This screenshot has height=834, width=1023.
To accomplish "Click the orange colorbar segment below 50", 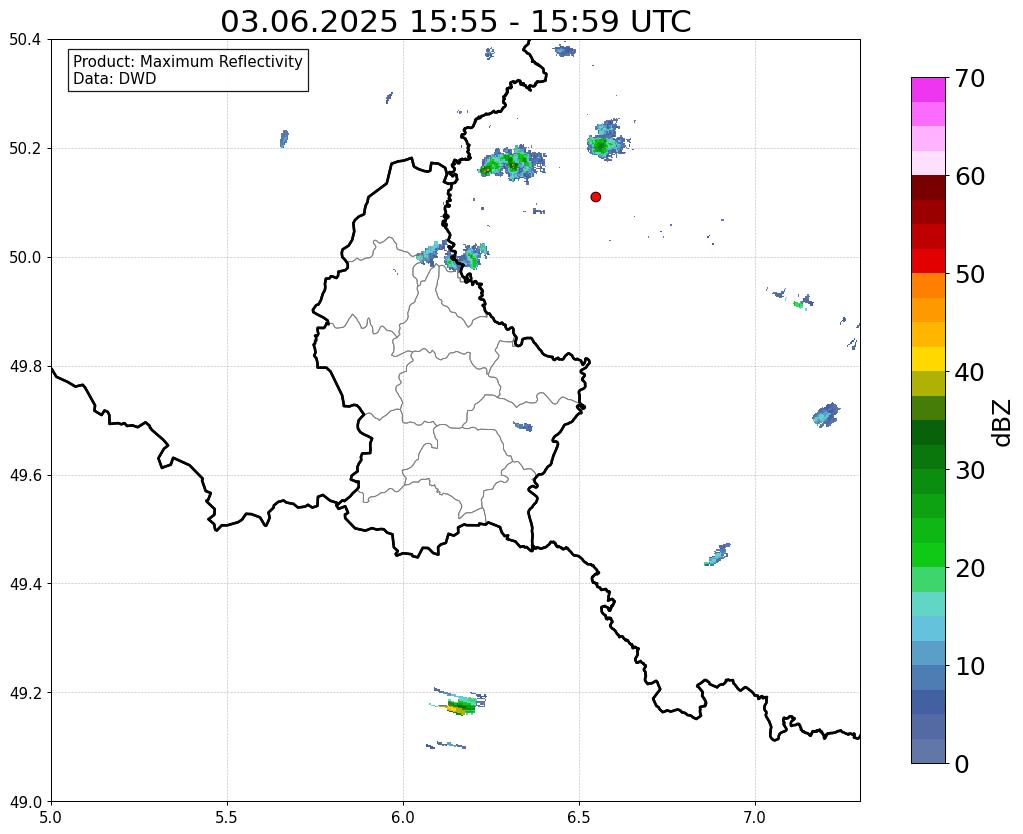I will point(928,285).
